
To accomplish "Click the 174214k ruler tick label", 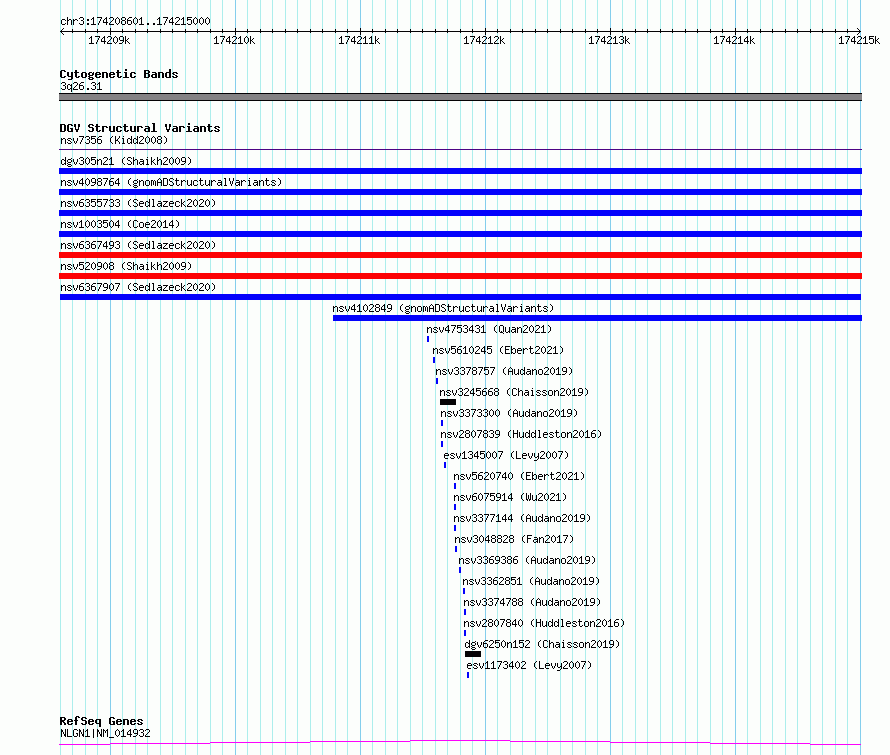I will 734,40.
